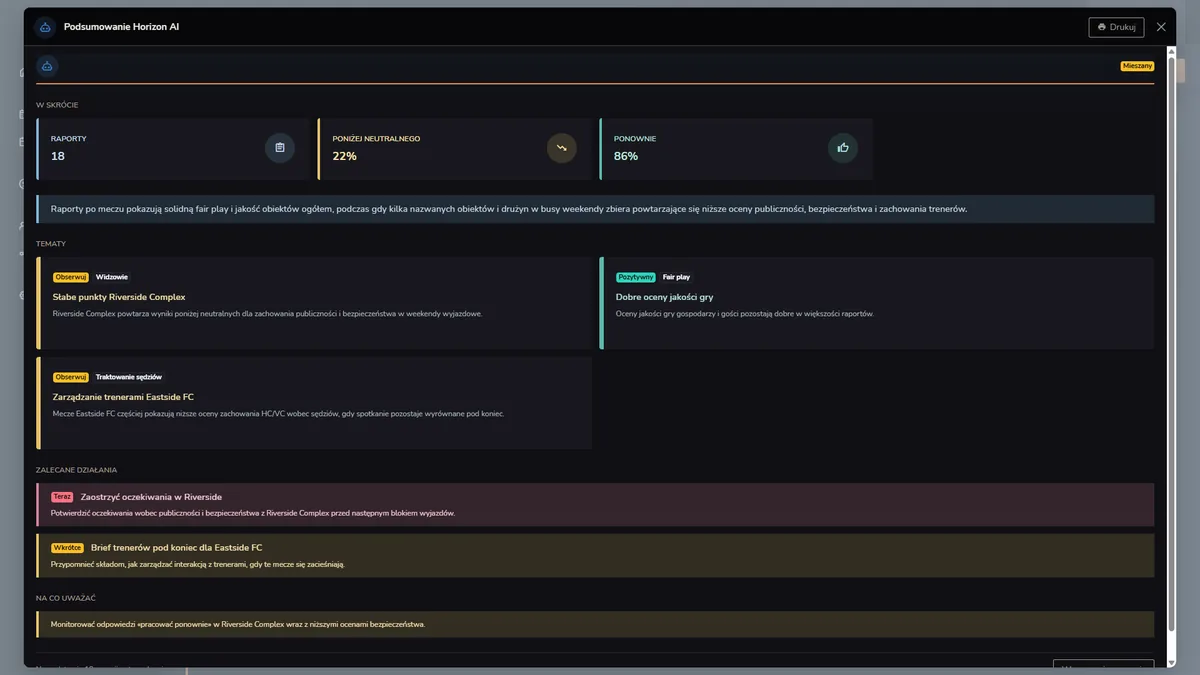This screenshot has height=675, width=1200.
Task: Click the clipboard icon in the Raporty card
Action: [x=279, y=148]
